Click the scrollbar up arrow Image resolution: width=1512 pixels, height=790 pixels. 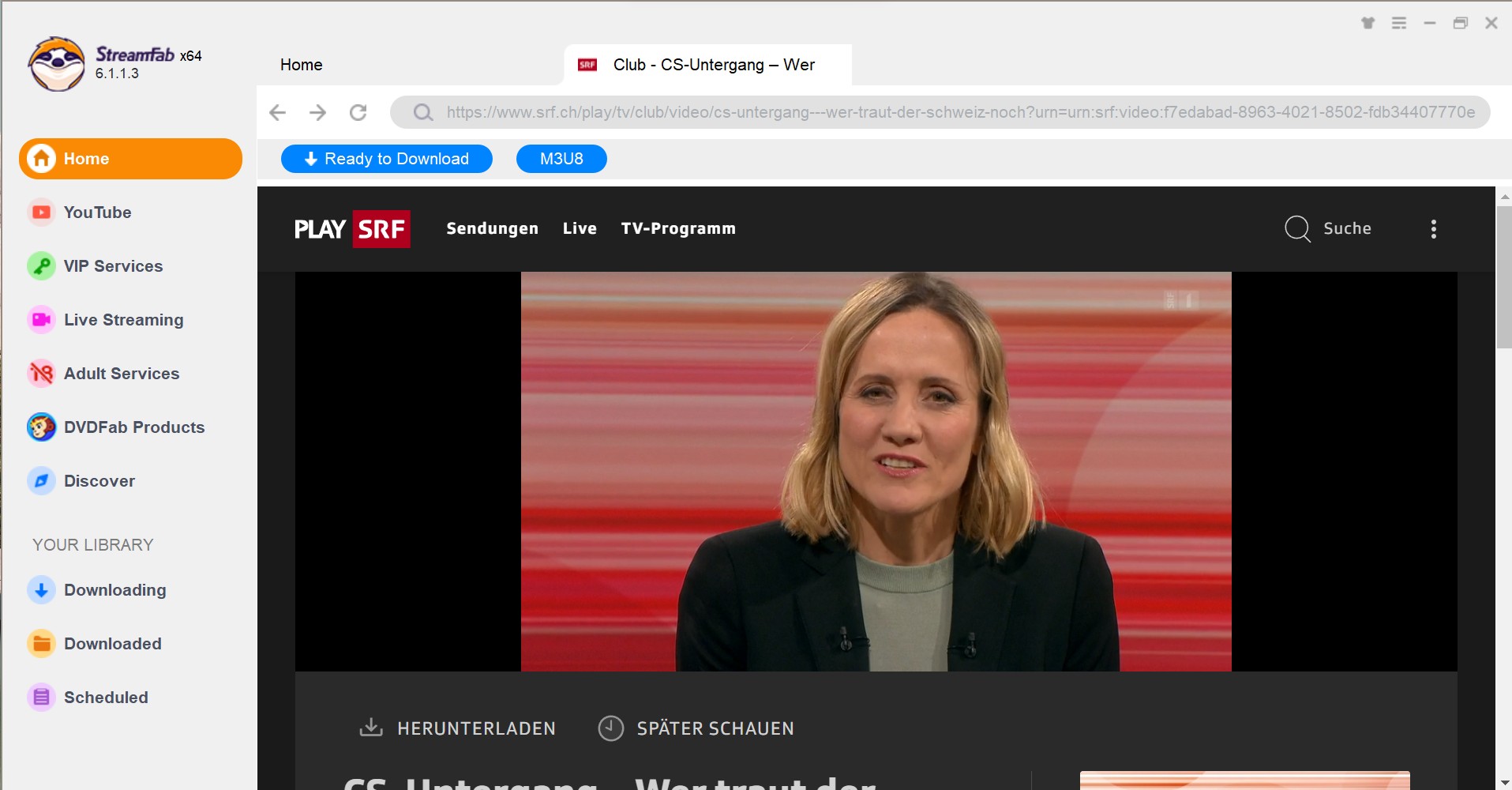pos(1504,196)
